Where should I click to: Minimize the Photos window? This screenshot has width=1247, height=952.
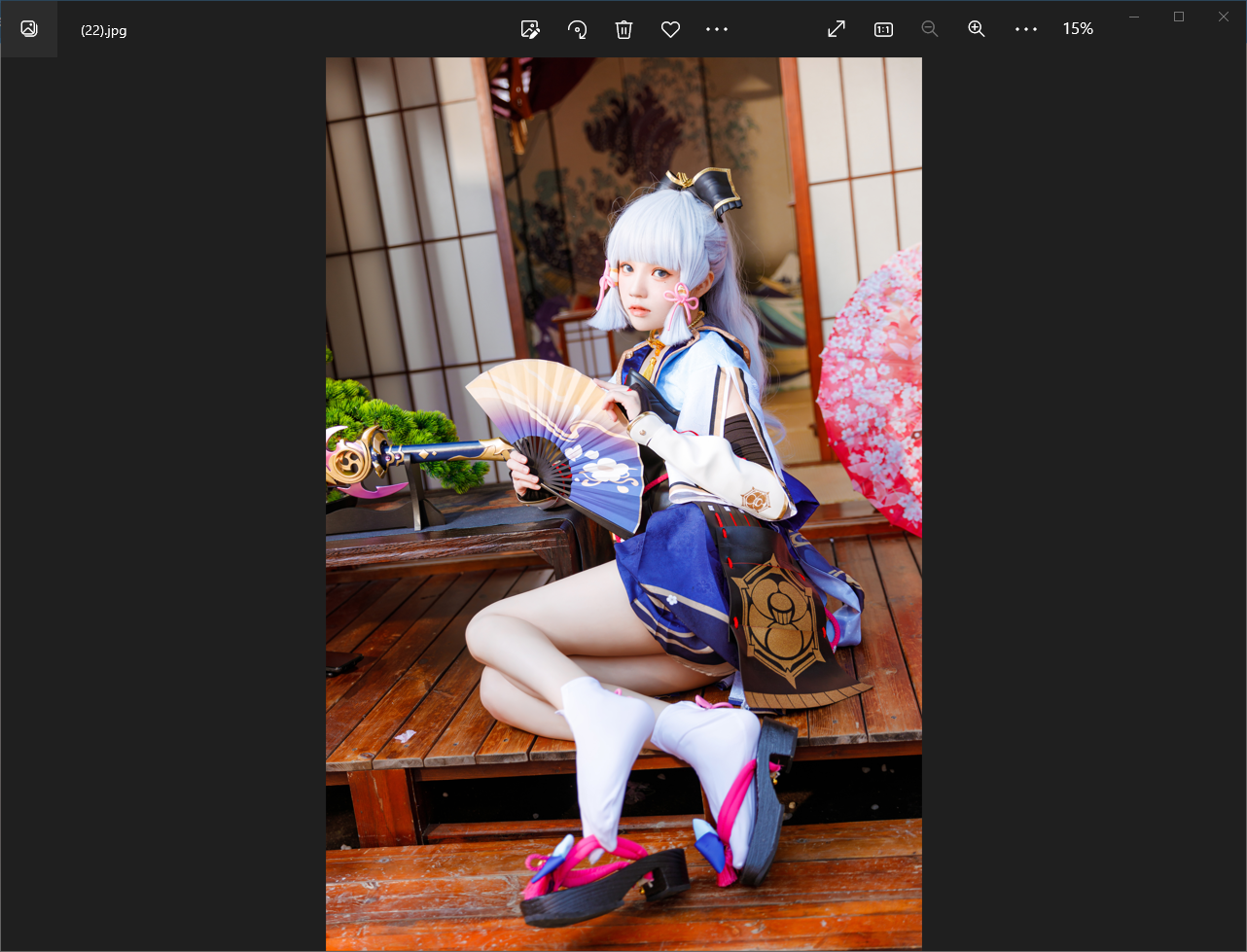(x=1134, y=17)
